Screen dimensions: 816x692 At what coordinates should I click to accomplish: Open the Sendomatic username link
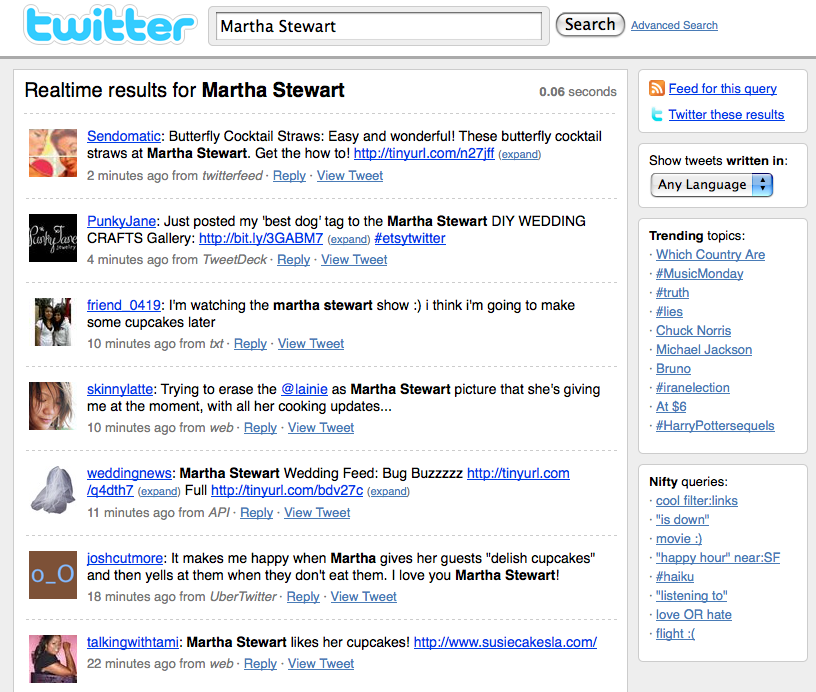click(124, 136)
